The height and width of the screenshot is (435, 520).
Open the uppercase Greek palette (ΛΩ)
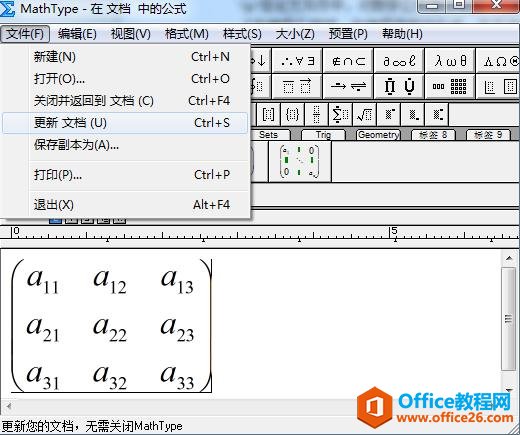tap(498, 61)
